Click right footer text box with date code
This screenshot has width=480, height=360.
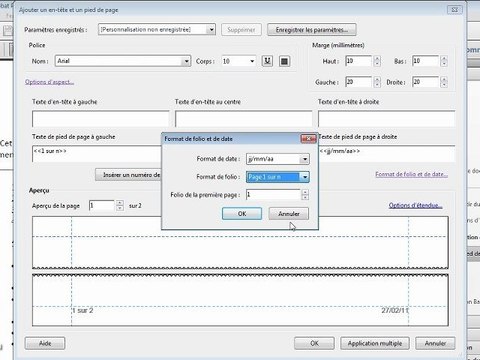coord(387,154)
